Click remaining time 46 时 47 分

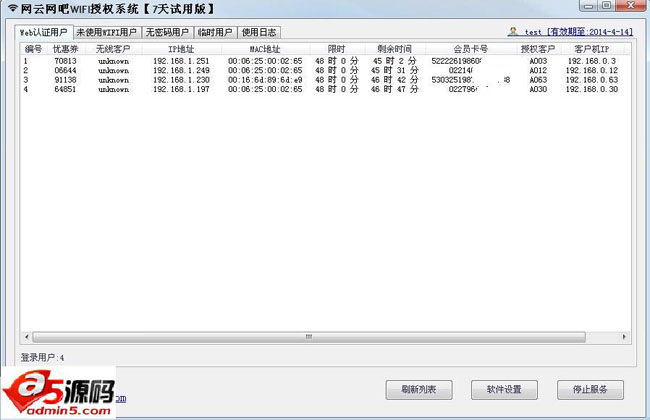[x=395, y=89]
